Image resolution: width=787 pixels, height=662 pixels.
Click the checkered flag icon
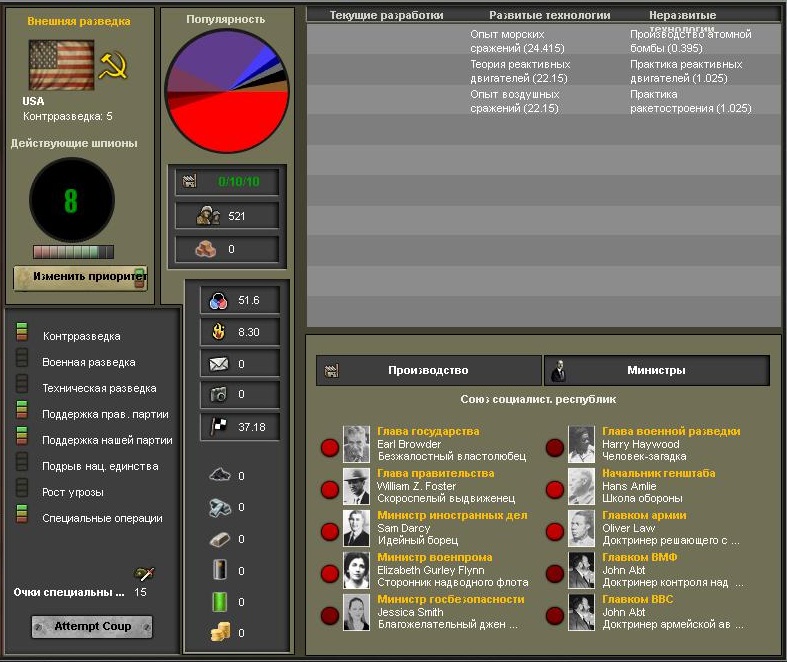pos(218,427)
